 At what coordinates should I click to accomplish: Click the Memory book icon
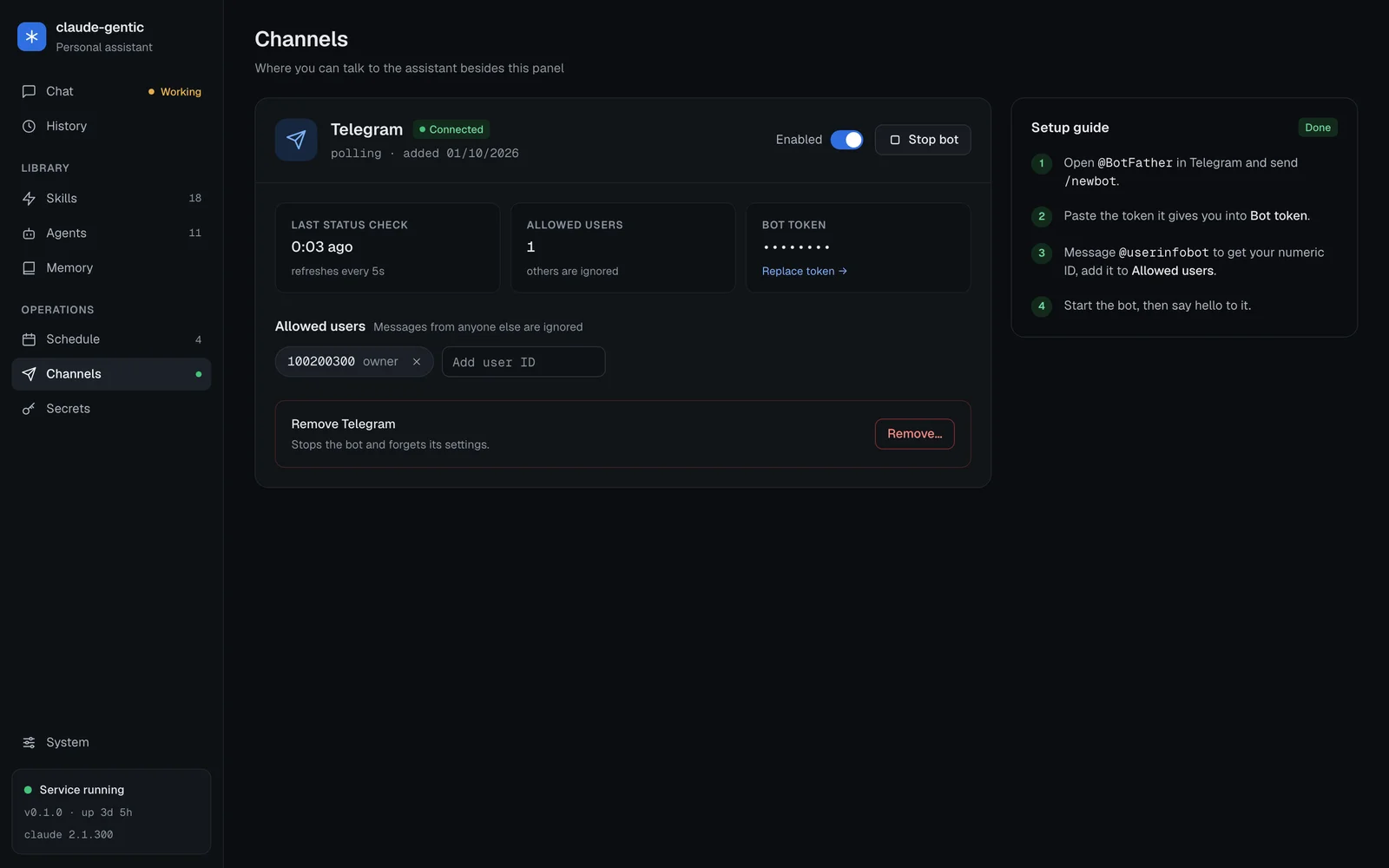coord(29,268)
